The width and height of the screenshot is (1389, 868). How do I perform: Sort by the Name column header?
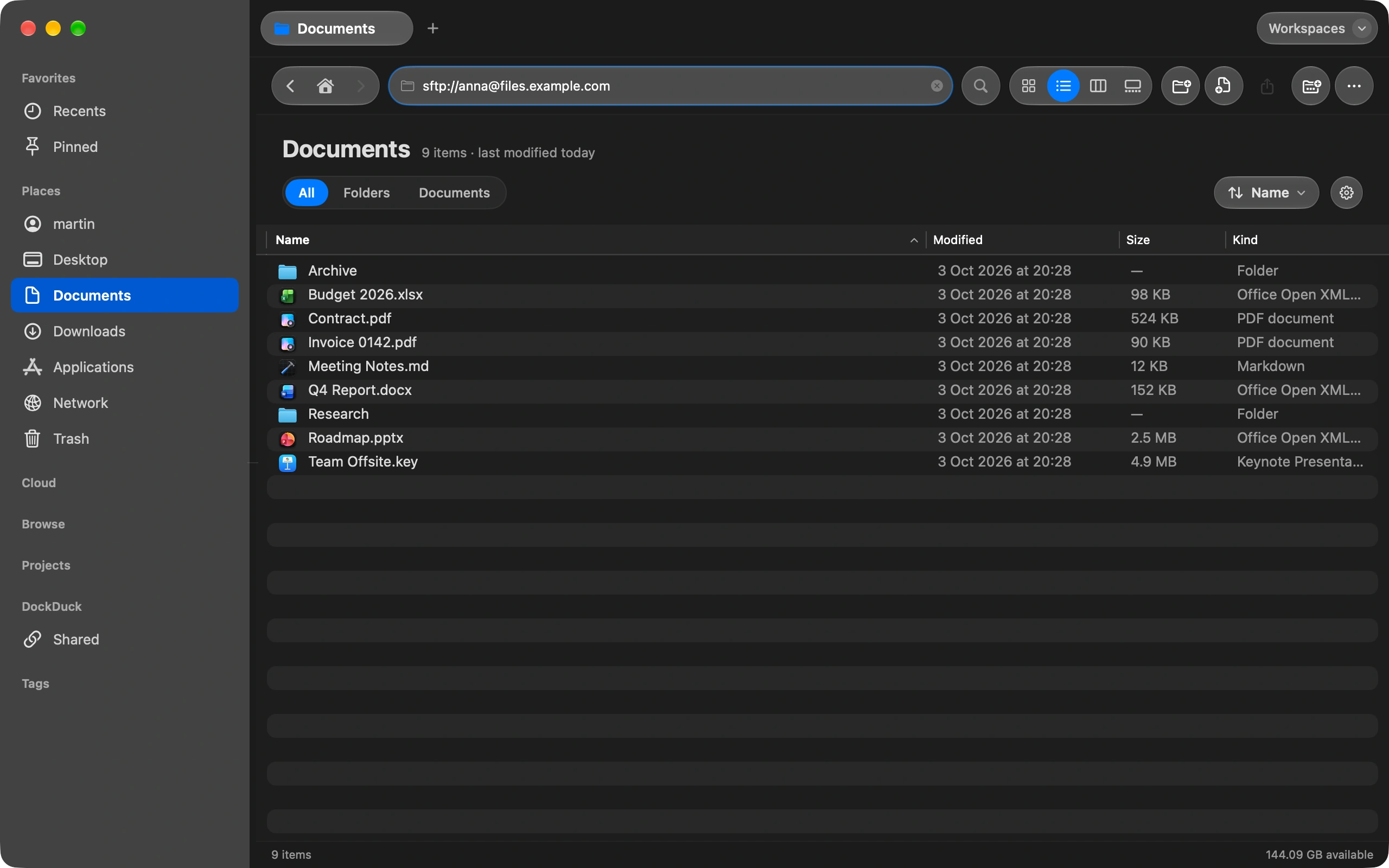tap(596, 240)
